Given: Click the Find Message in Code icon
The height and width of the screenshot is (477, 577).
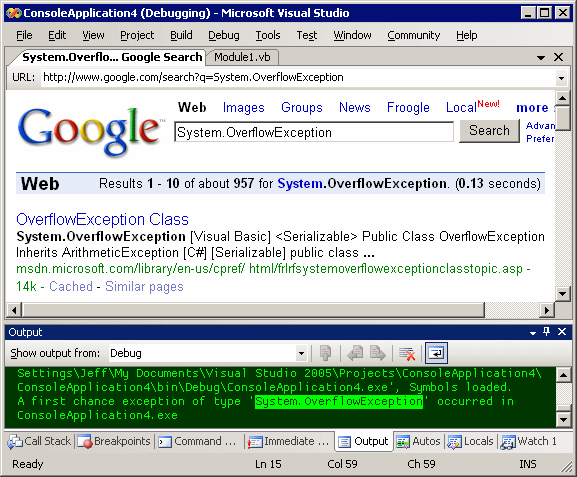Looking at the screenshot, I should (325, 353).
